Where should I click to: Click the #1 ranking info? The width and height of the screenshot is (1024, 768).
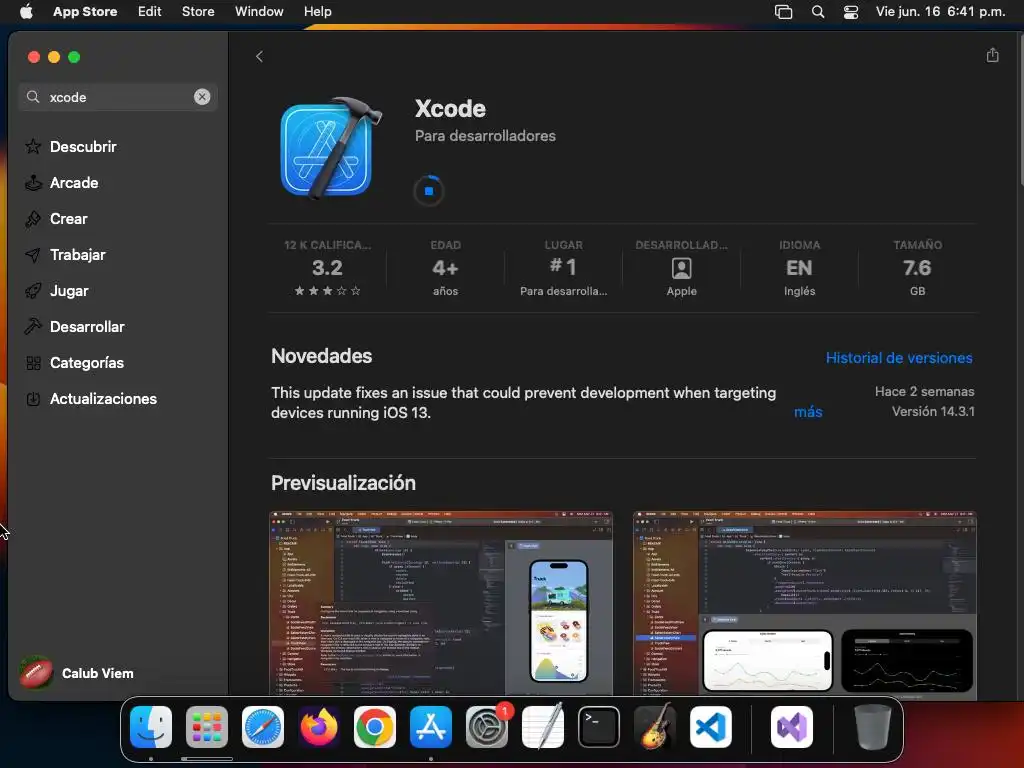(x=563, y=268)
